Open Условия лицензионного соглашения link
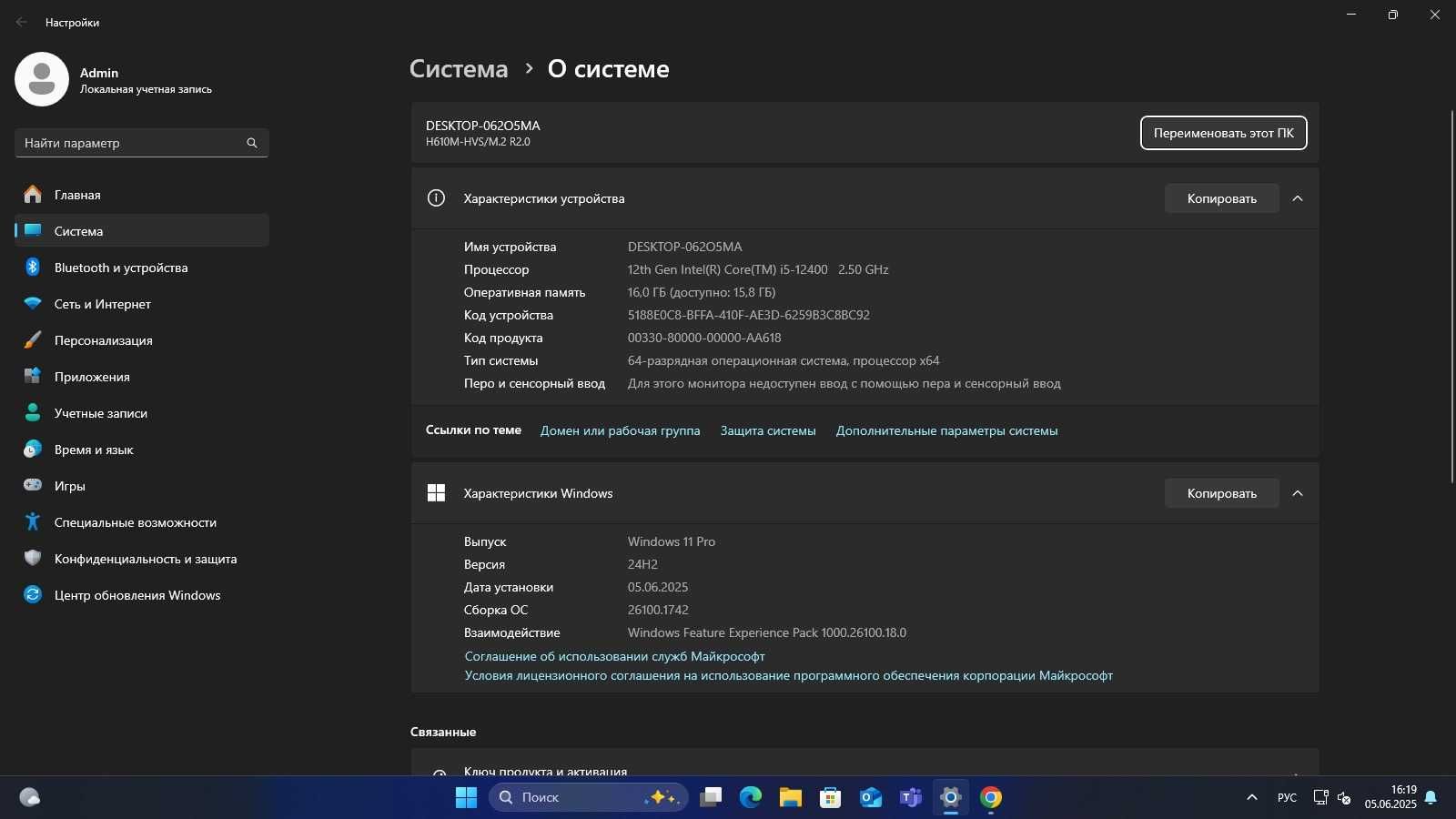This screenshot has width=1456, height=819. [789, 675]
